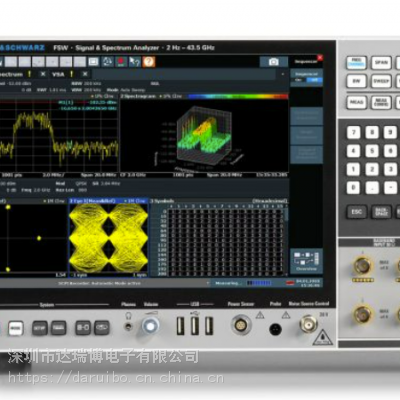Image resolution: width=400 pixels, height=400 pixels.
Task: Click the Symbols table vertical scrollbar
Action: point(286,240)
